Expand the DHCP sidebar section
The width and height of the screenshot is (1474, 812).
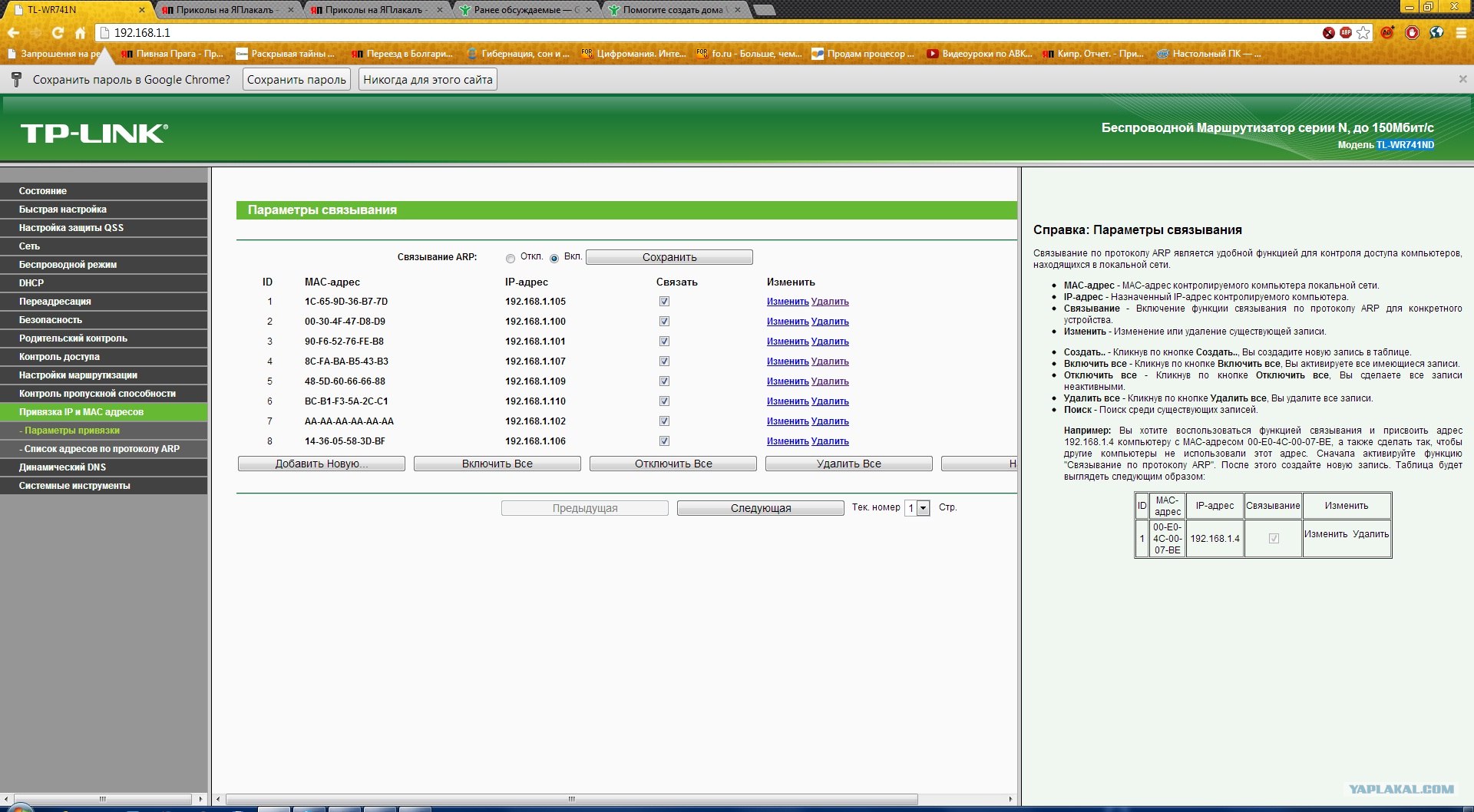104,283
